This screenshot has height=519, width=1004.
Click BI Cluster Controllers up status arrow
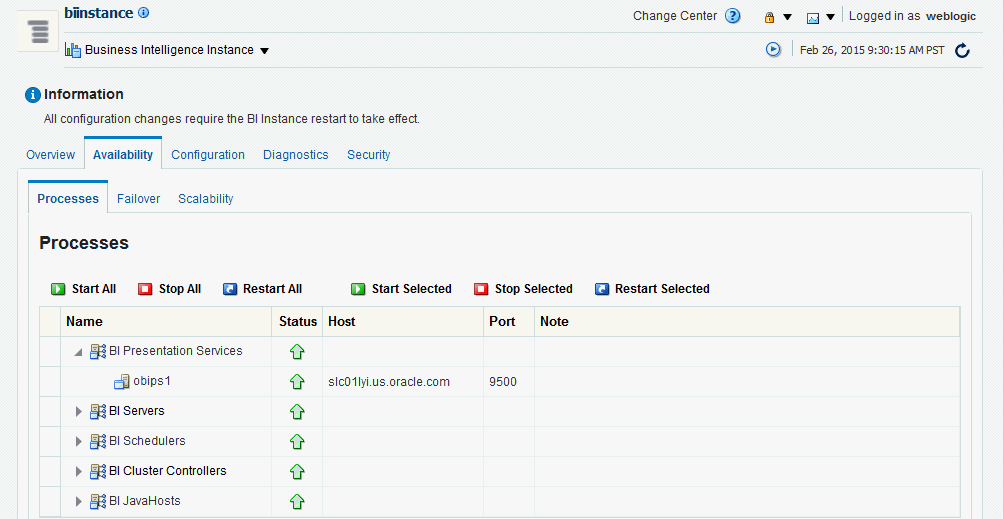click(x=297, y=472)
